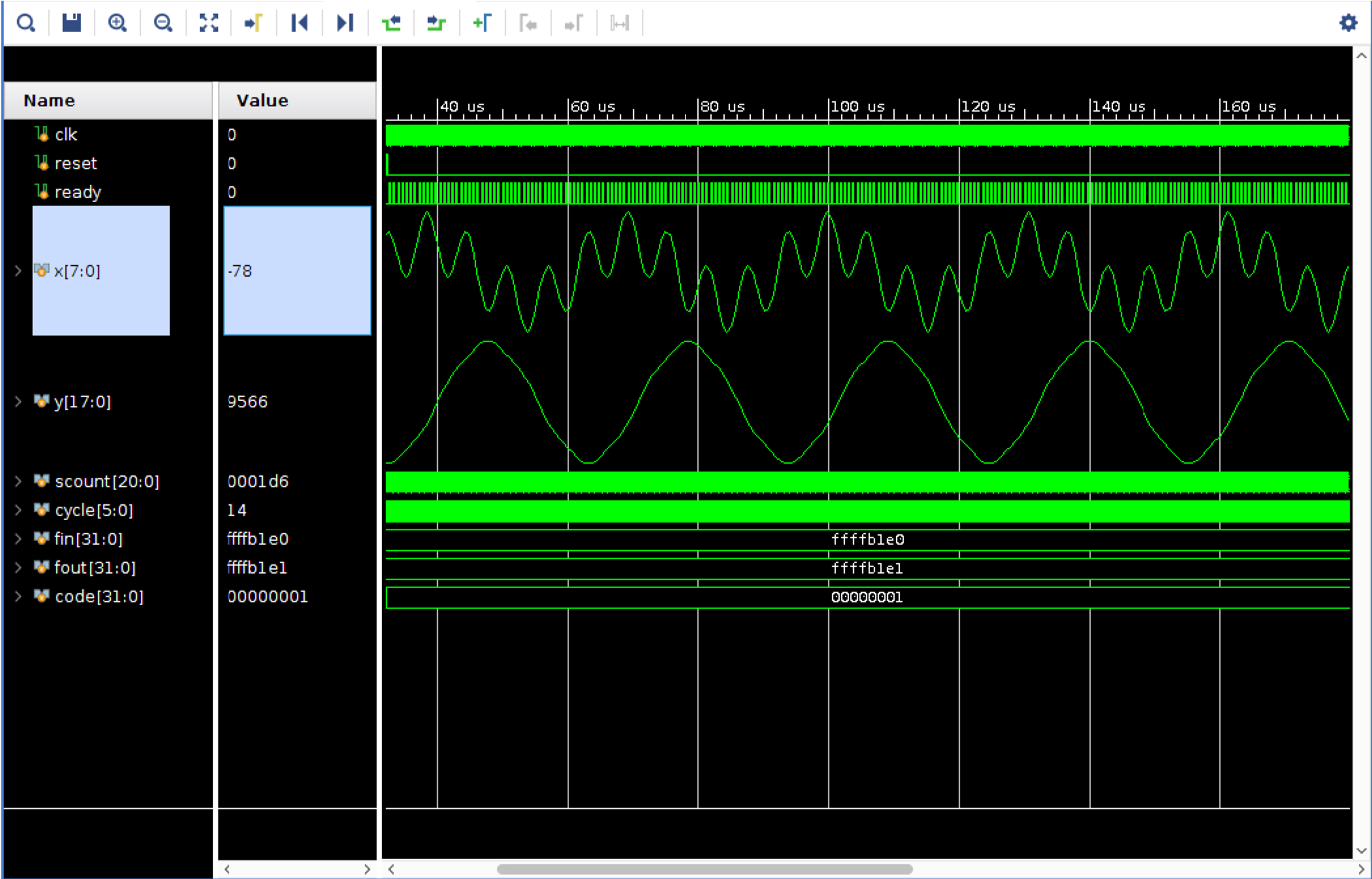Go to the last simulation time
1372x879 pixels.
coord(345,23)
